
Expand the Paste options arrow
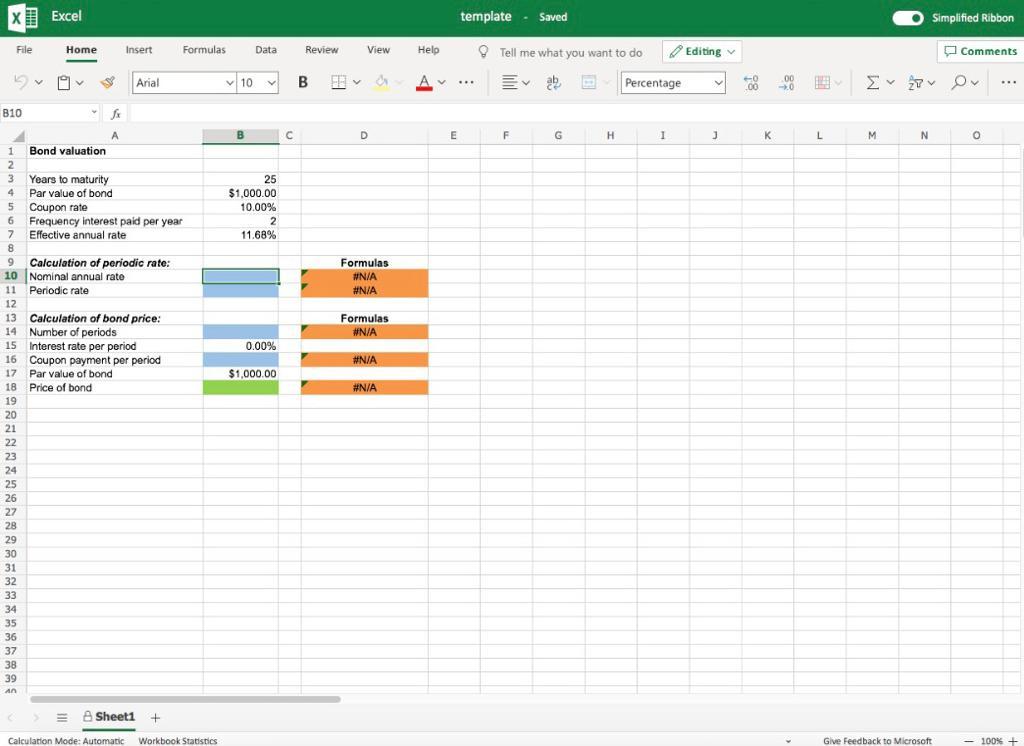[80, 83]
